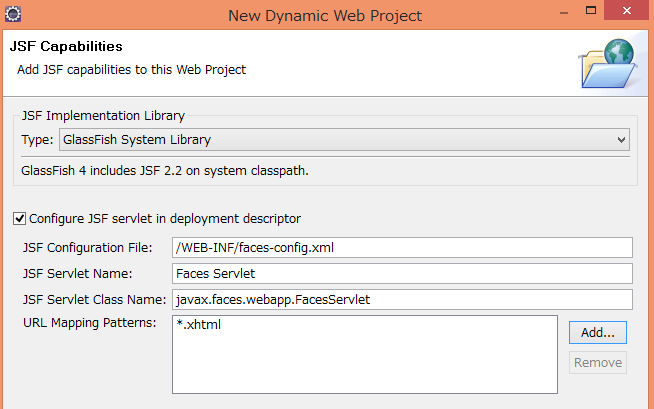The width and height of the screenshot is (654, 409).
Task: Click the JSF Configuration File field
Action: click(x=402, y=248)
